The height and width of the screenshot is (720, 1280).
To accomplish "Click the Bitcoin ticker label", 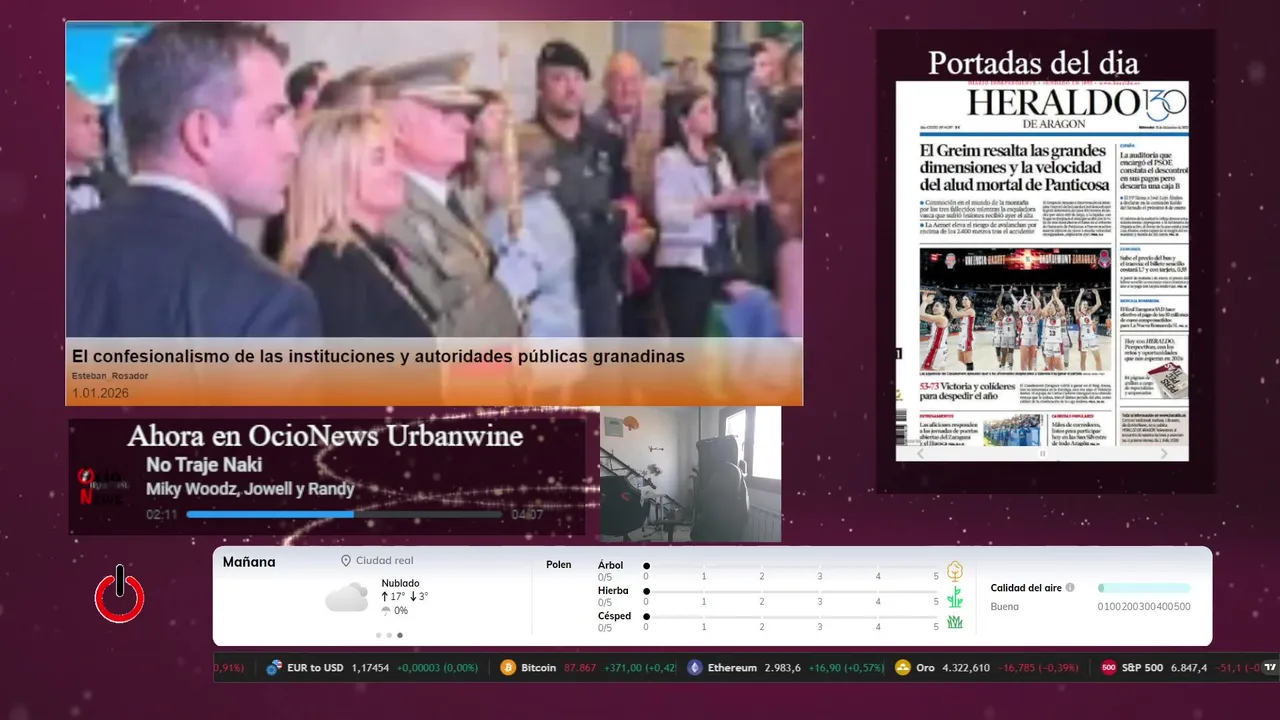I will point(539,667).
